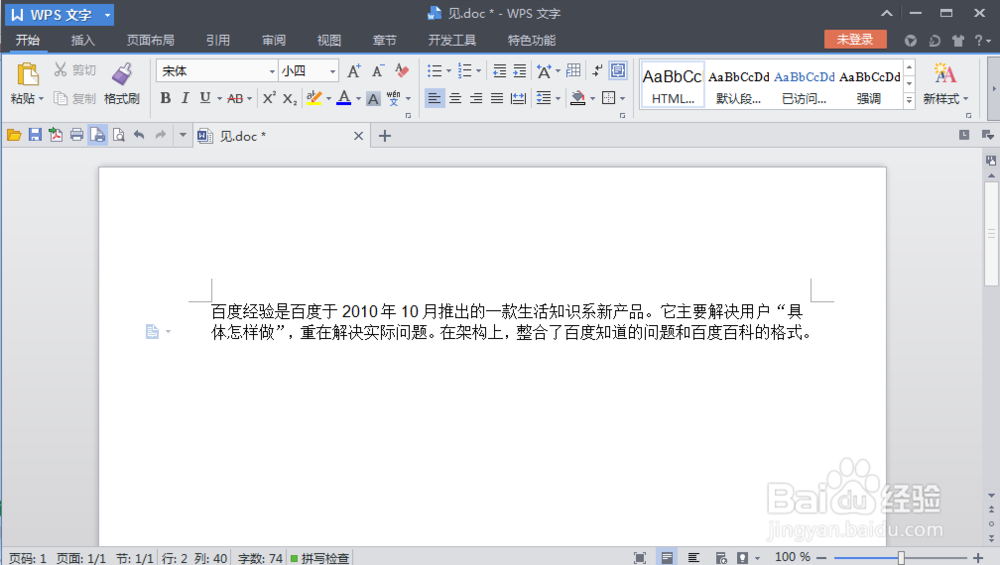Click the vertical scrollbar thumb
The image size is (1000, 565).
[x=991, y=234]
